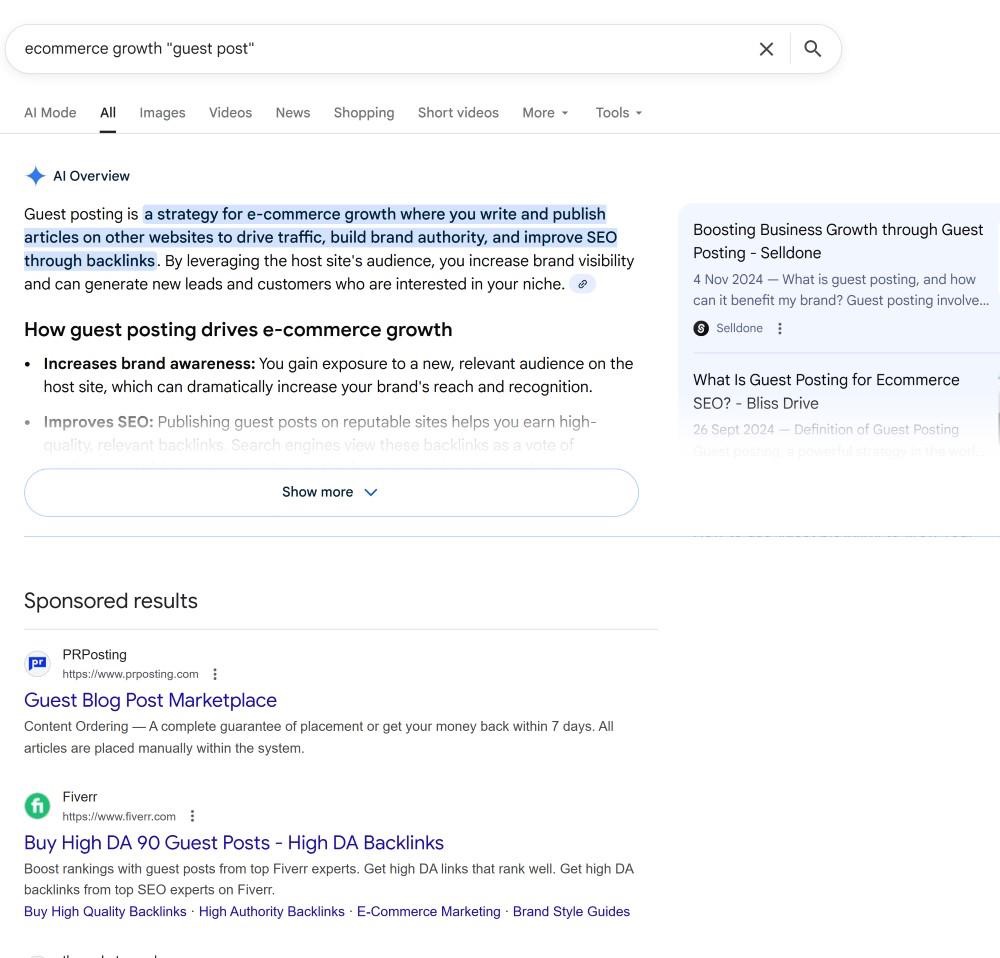This screenshot has width=1000, height=958.
Task: Clear the search query with X icon
Action: click(x=766, y=49)
